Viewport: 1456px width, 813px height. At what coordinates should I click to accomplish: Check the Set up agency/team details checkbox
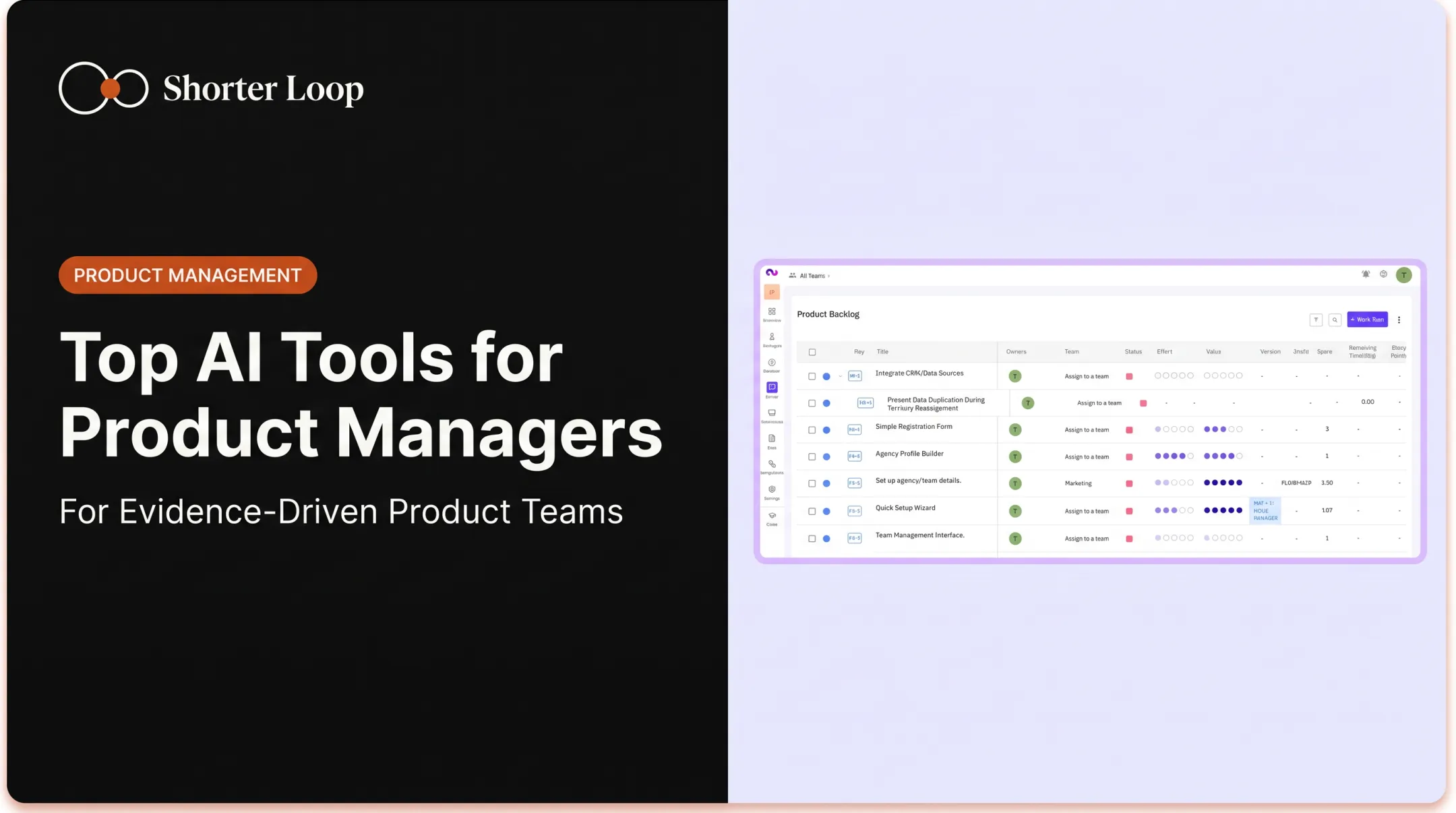[x=812, y=483]
